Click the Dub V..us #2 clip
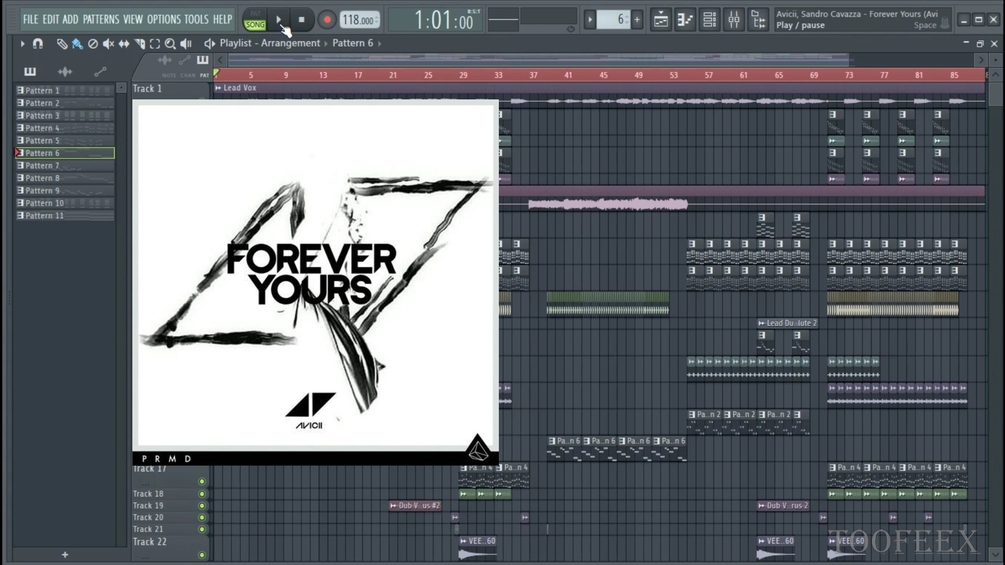The height and width of the screenshot is (565, 1005). pyautogui.click(x=415, y=505)
